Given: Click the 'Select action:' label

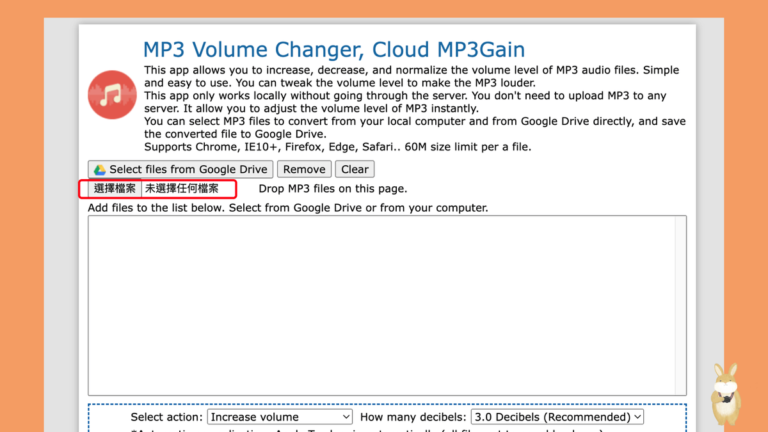Looking at the screenshot, I should click(167, 417).
